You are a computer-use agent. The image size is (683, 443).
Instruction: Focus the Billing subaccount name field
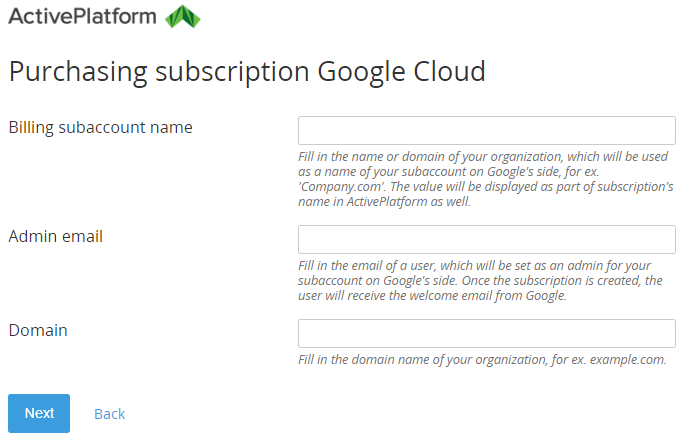pyautogui.click(x=487, y=131)
